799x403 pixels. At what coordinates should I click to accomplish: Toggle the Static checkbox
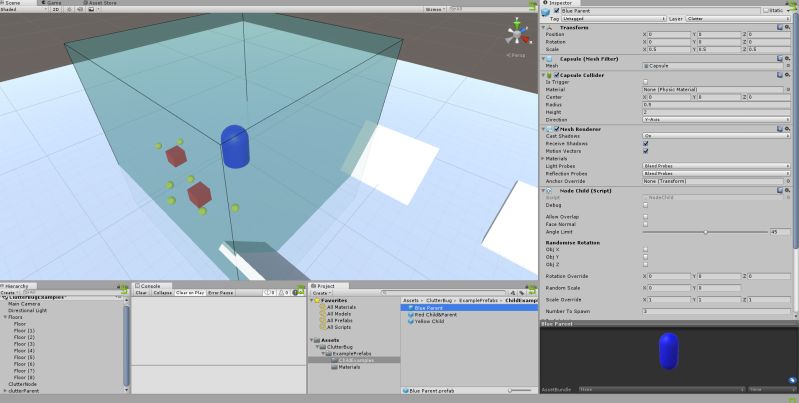[x=766, y=11]
